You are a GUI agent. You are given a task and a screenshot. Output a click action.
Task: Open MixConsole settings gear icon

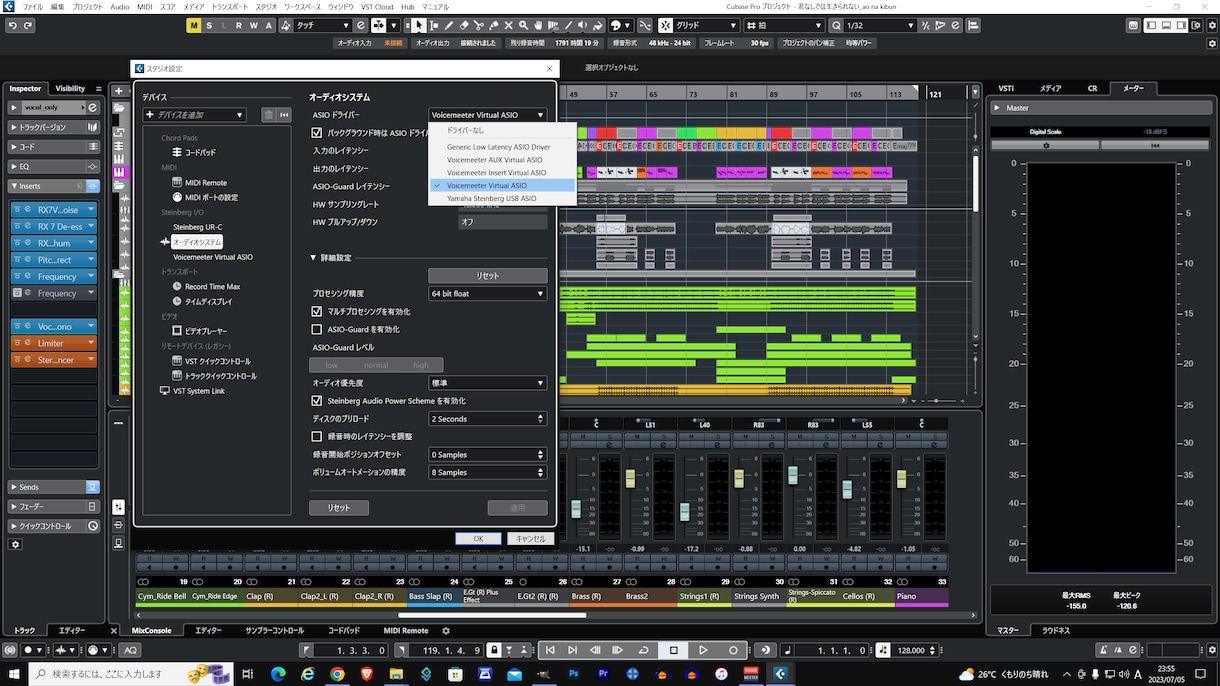[446, 631]
